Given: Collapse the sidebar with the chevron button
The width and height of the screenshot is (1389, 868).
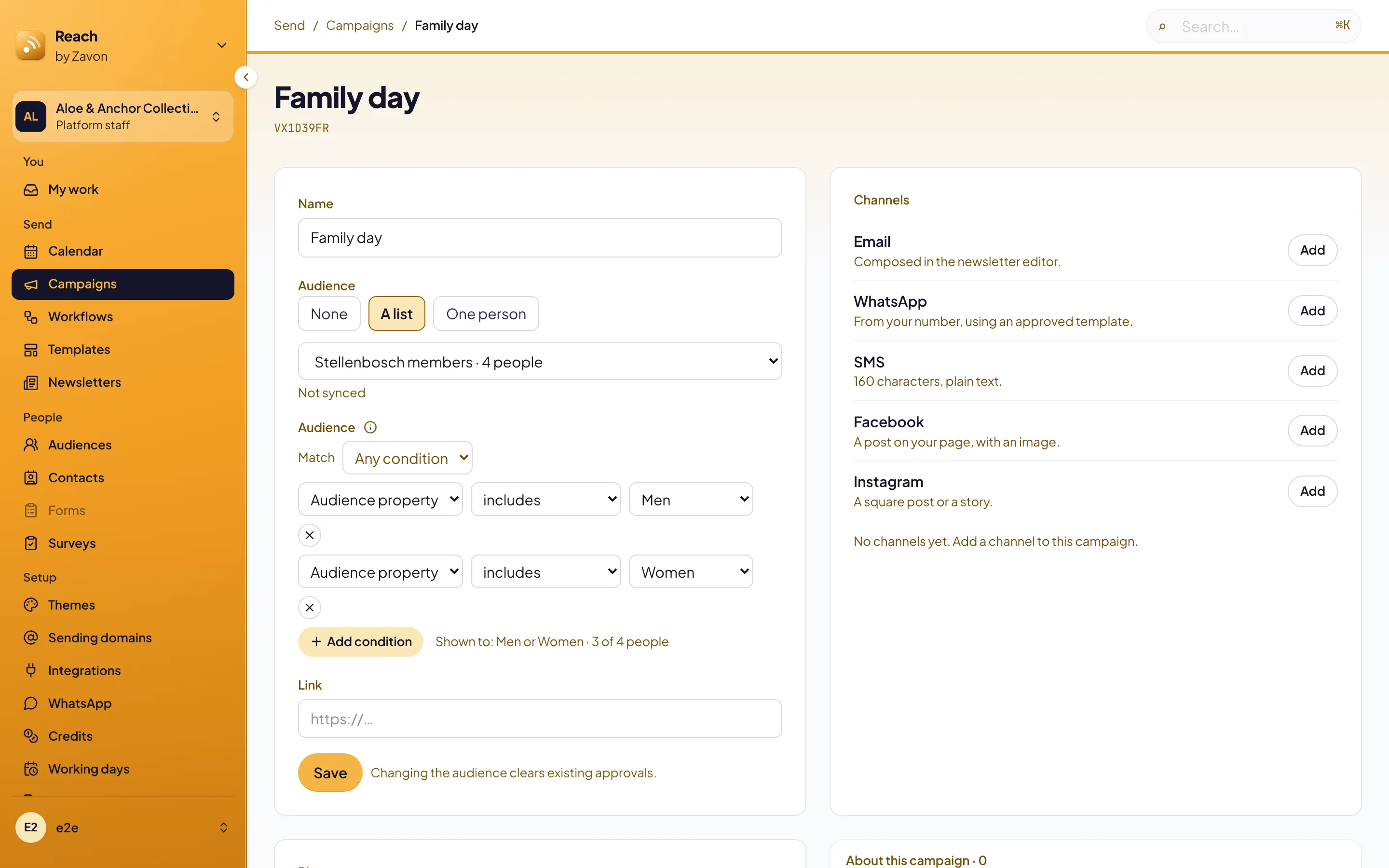Looking at the screenshot, I should [x=245, y=77].
